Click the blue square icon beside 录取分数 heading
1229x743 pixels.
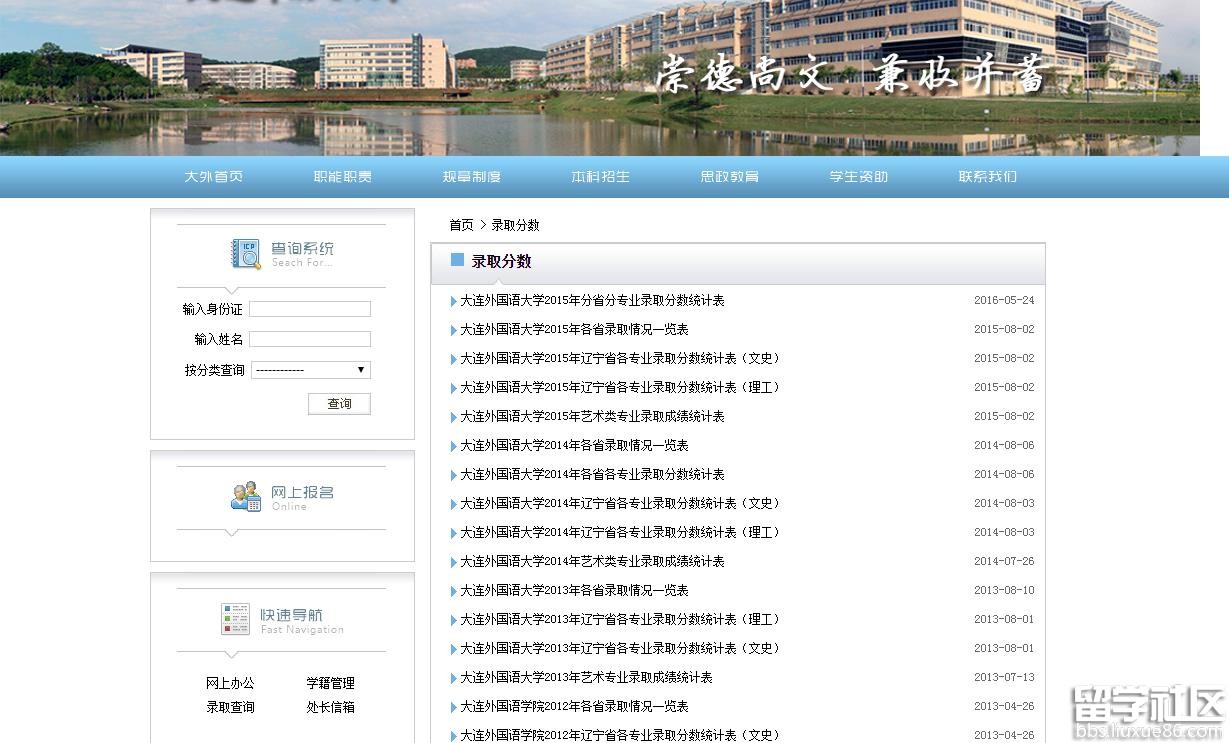pyautogui.click(x=457, y=260)
